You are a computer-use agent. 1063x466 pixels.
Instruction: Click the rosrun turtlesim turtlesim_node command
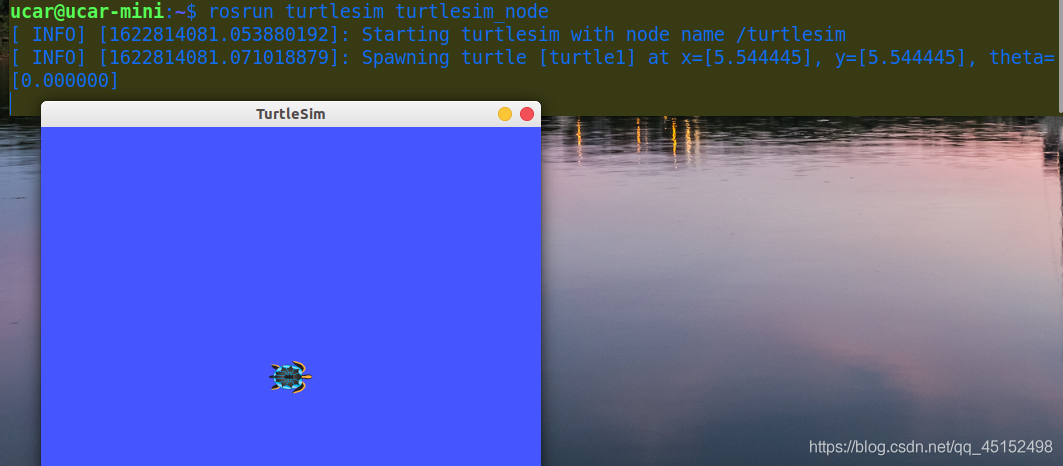(378, 11)
